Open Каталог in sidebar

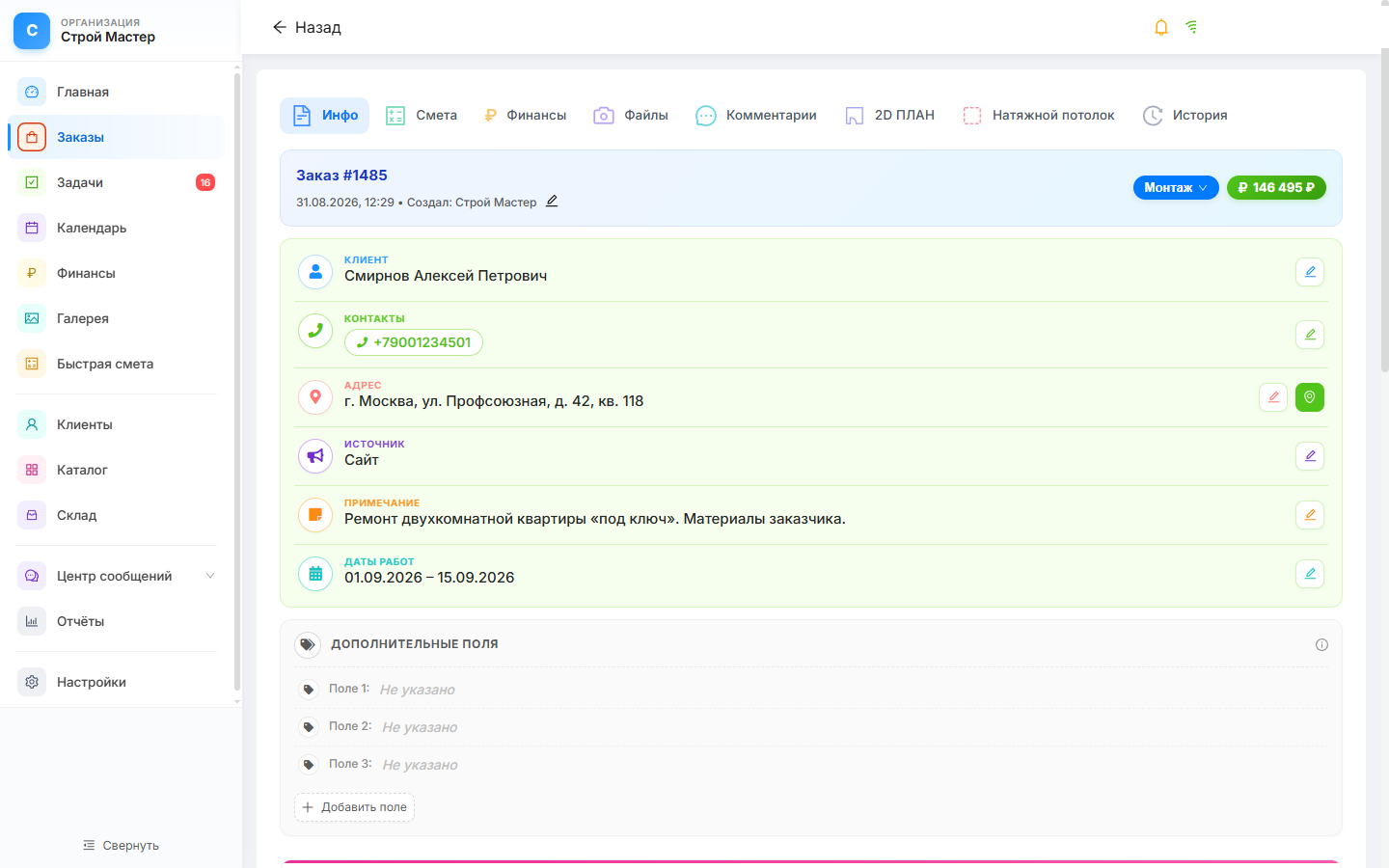[x=116, y=470]
